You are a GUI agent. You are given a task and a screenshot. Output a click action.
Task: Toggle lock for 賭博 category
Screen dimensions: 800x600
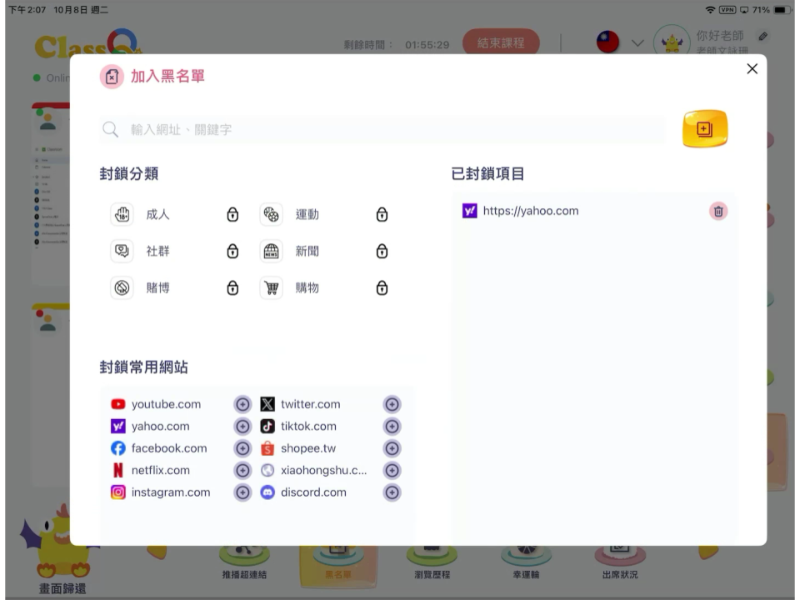point(232,288)
